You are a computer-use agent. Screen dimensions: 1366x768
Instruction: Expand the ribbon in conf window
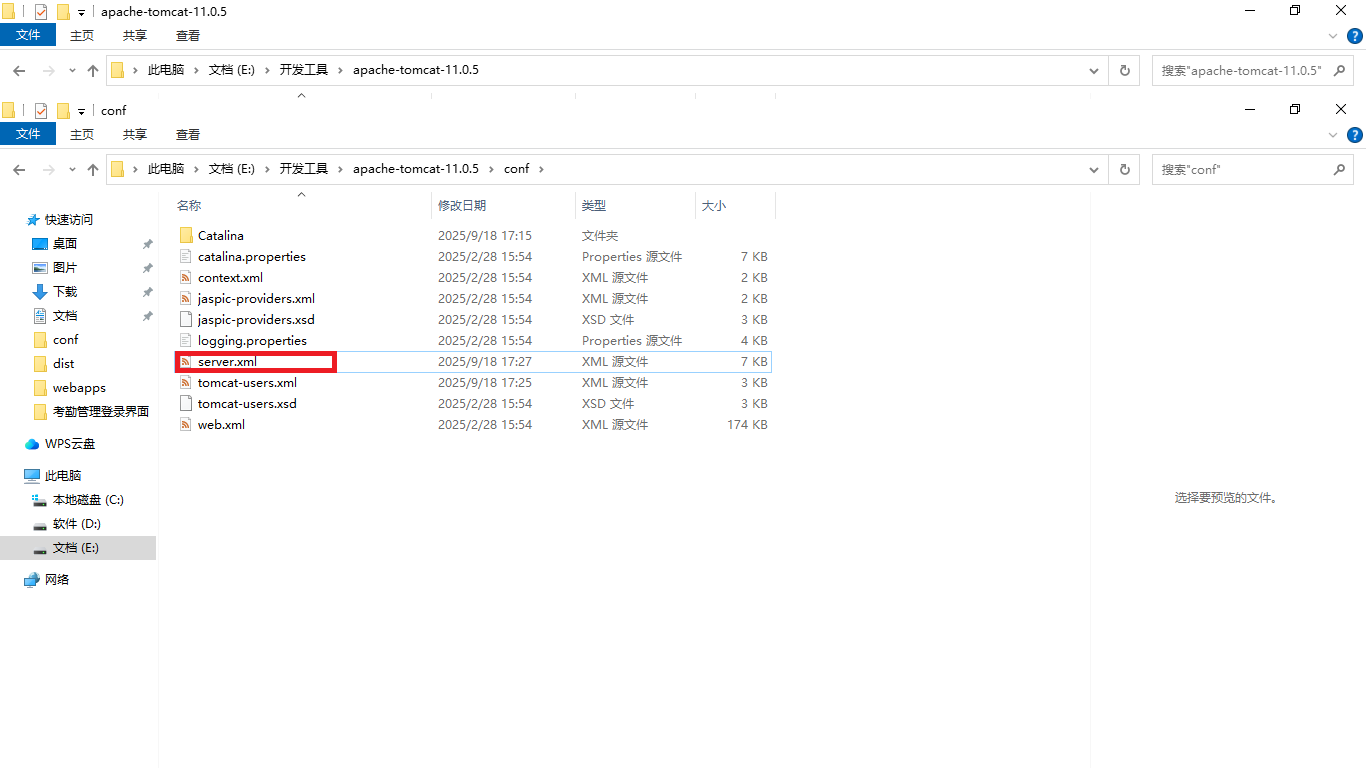(1333, 135)
